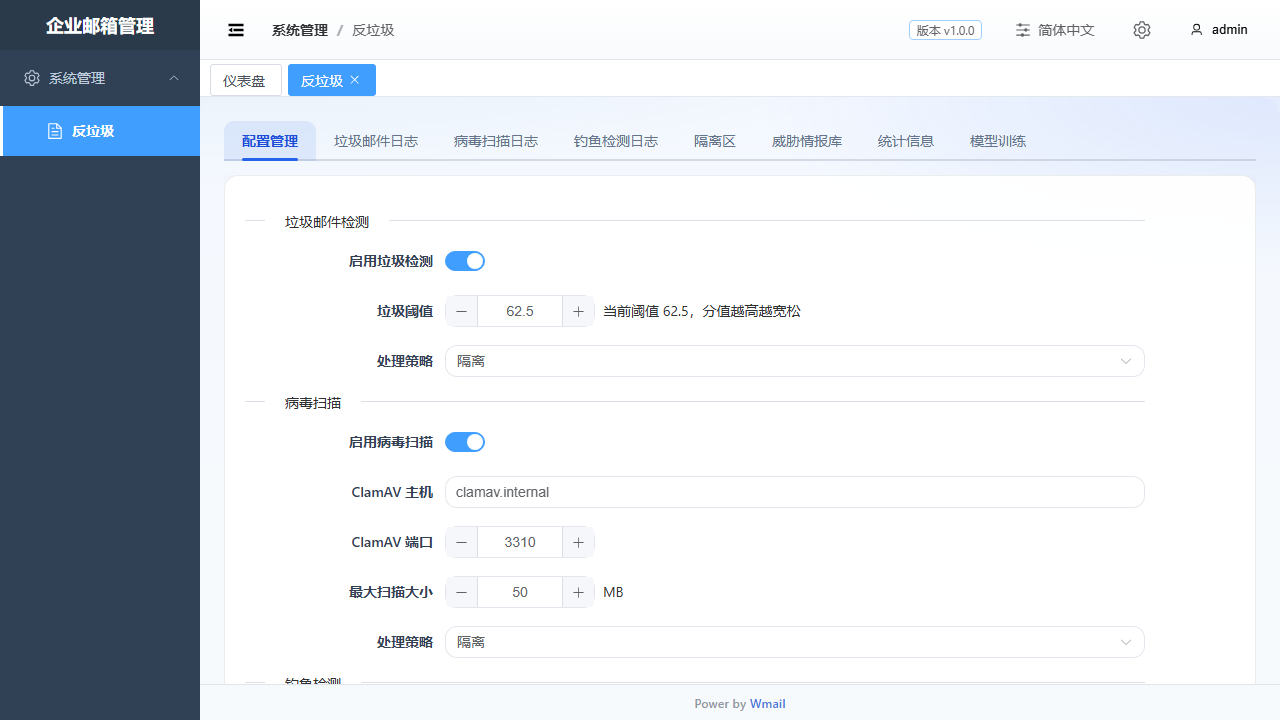This screenshot has width=1280, height=720.
Task: Open the spam 处理策略 dropdown
Action: (x=795, y=361)
